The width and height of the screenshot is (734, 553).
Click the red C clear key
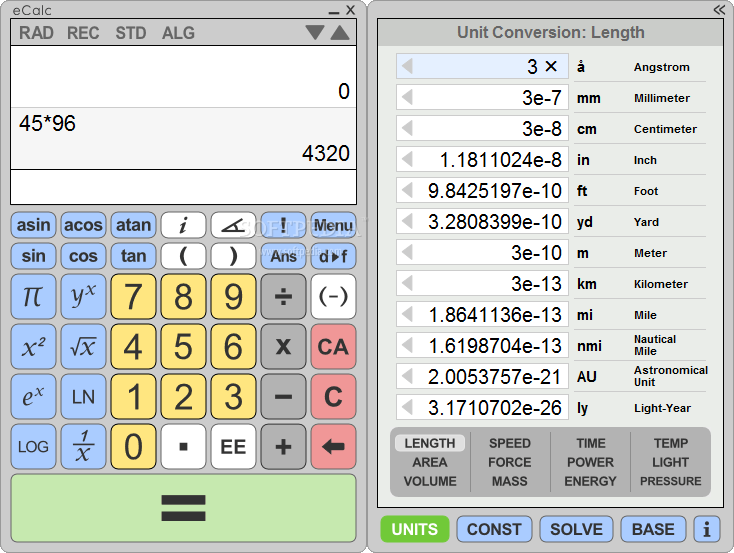[333, 397]
